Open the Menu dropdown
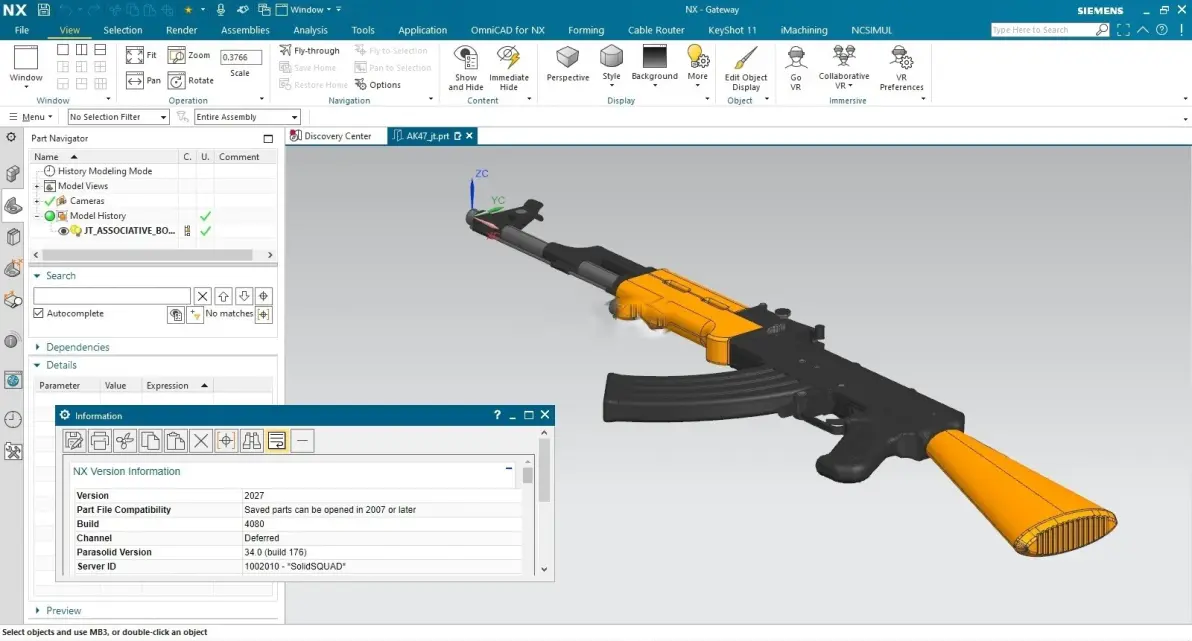Screen dimensions: 1192x641 [x=31, y=117]
